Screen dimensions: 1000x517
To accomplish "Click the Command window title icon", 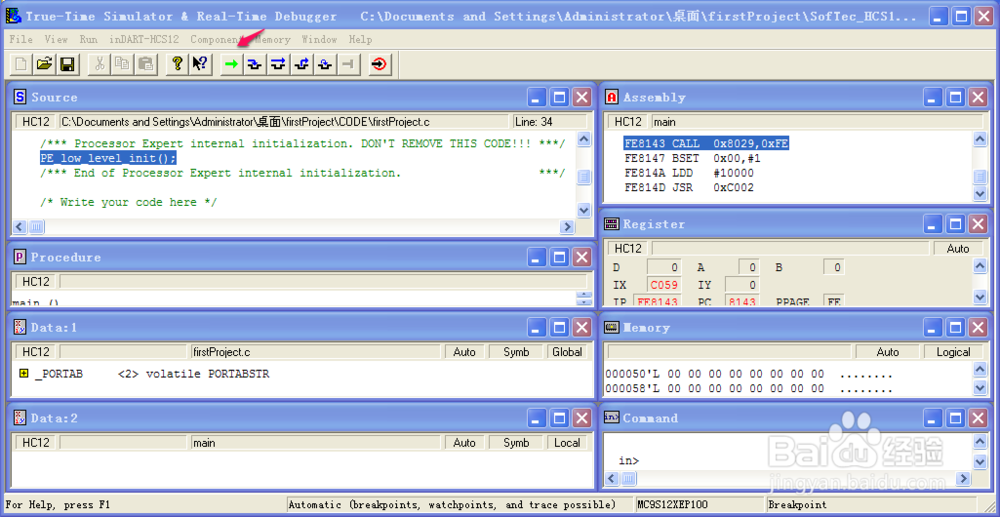I will pyautogui.click(x=612, y=417).
